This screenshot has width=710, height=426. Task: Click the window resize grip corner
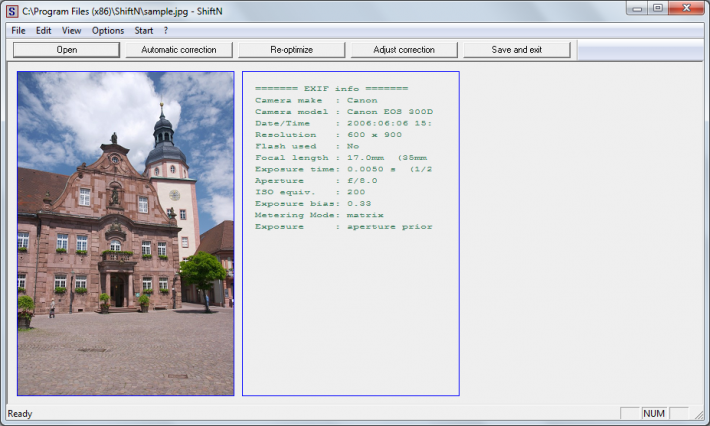pyautogui.click(x=700, y=414)
